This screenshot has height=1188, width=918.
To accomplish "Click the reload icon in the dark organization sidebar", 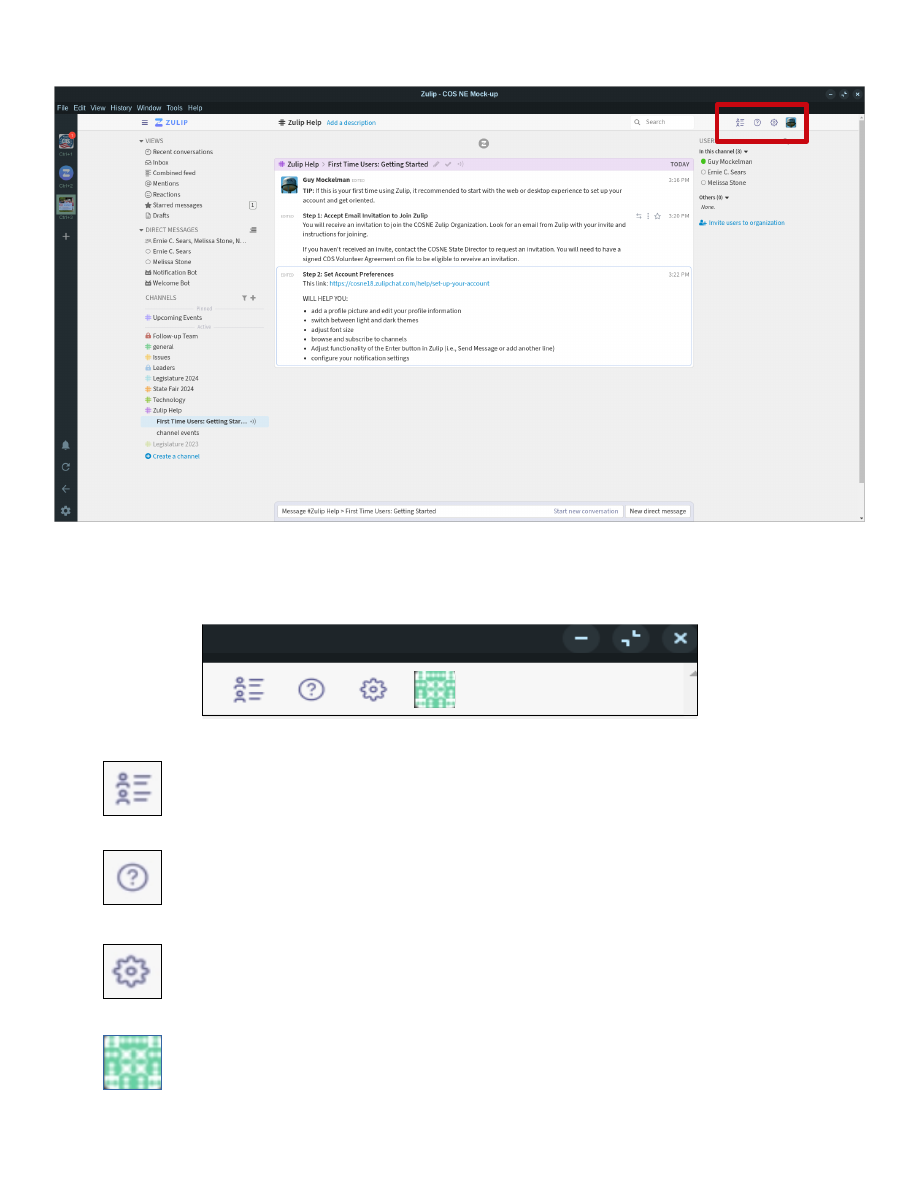I will click(65, 467).
